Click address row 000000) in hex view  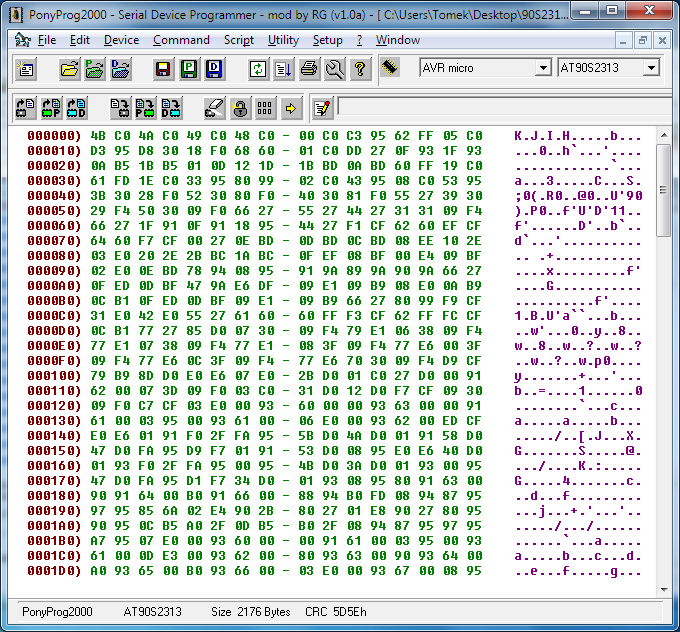coord(54,136)
